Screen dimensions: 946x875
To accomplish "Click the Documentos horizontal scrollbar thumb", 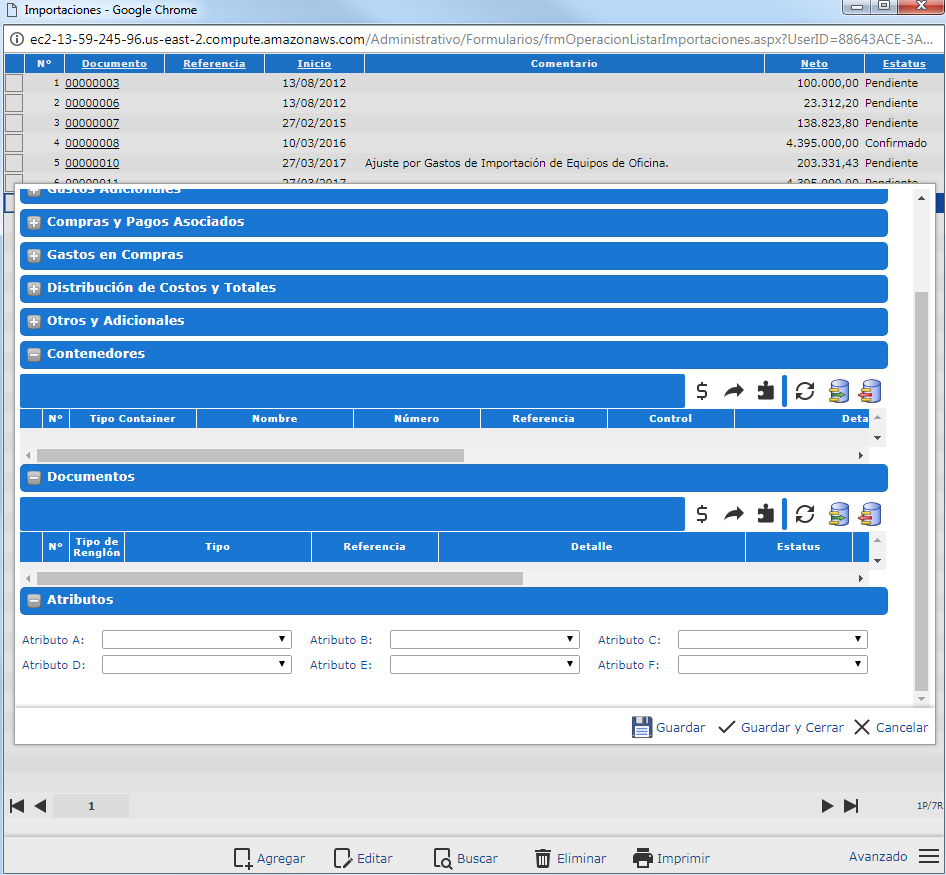I will [x=280, y=579].
